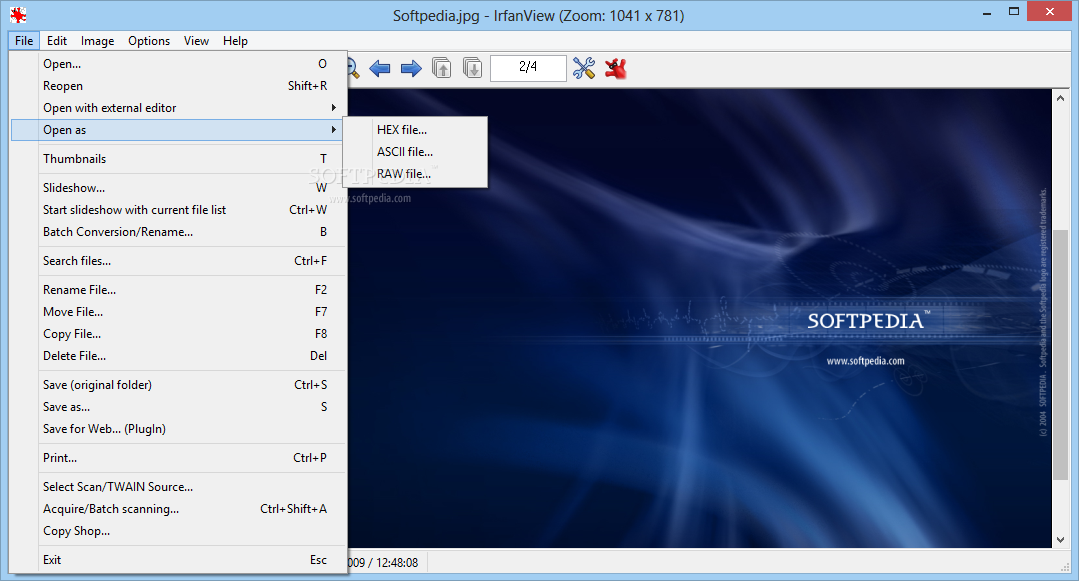
Task: Choose Open... from the File menu
Action: pos(178,64)
